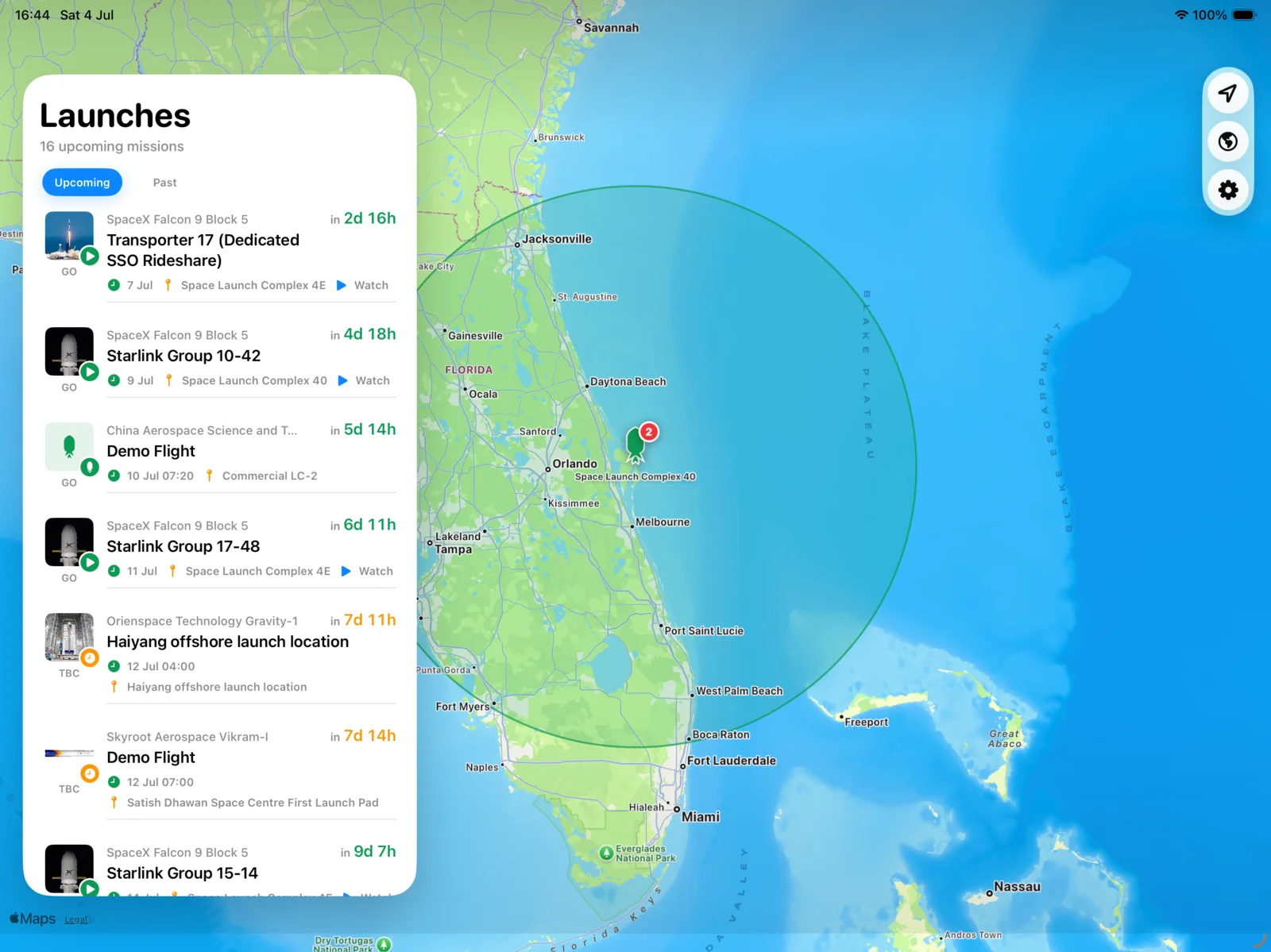Click Commercial LC-2 location text
The height and width of the screenshot is (952, 1271).
269,476
